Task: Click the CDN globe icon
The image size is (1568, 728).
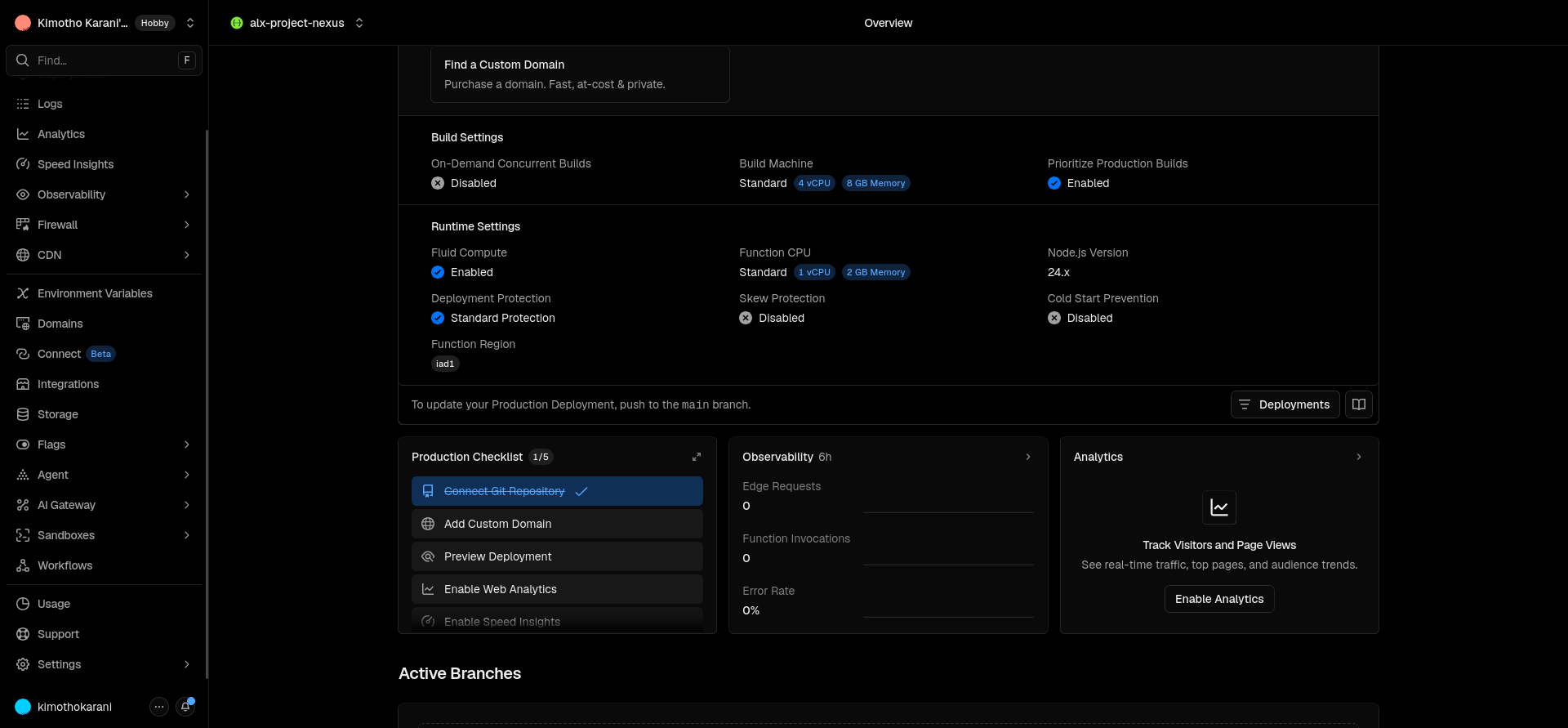Action: [x=23, y=255]
